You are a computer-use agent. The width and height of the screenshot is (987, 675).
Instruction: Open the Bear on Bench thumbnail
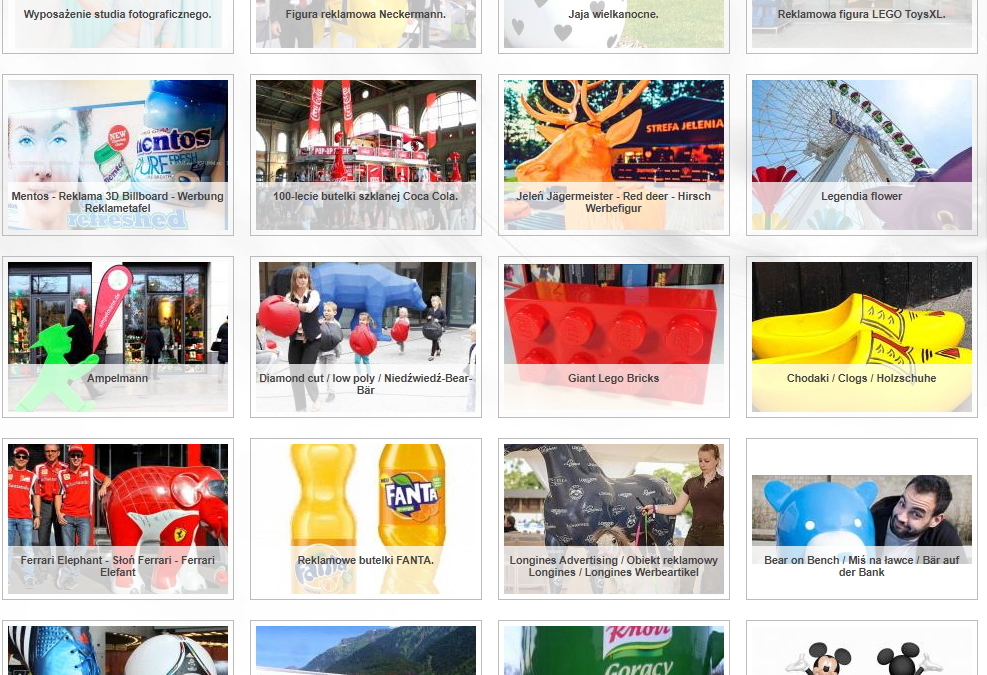[x=862, y=519]
